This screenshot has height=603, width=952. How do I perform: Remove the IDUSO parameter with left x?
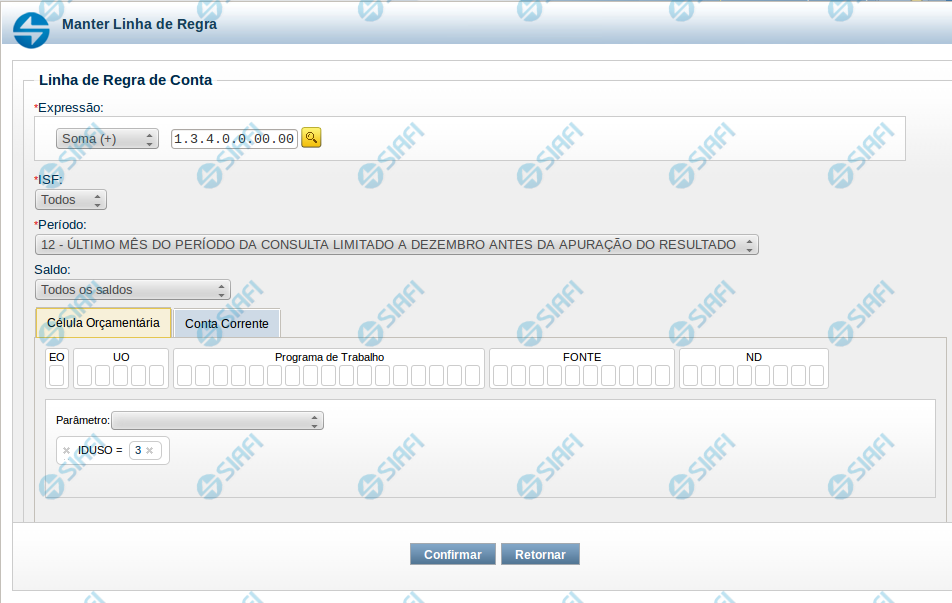click(66, 451)
